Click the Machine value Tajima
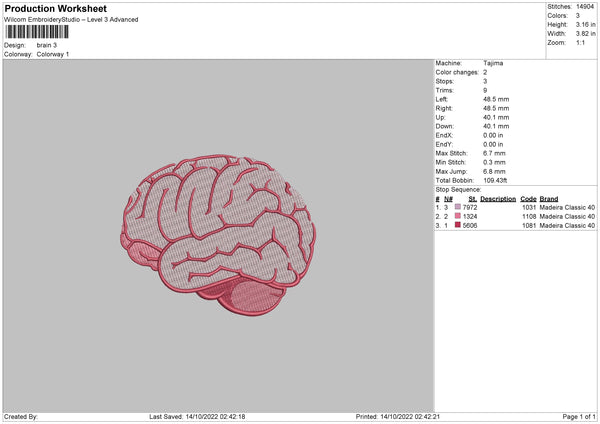 (x=493, y=63)
